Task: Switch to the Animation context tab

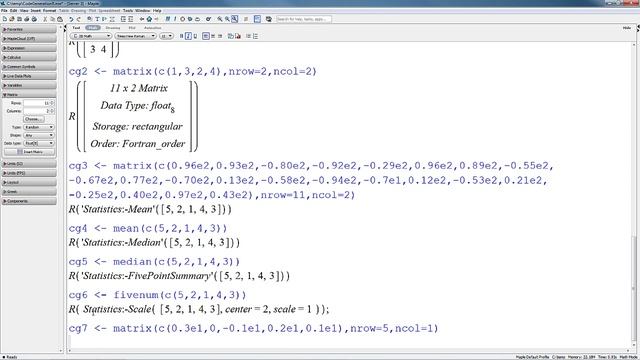Action: pyautogui.click(x=153, y=28)
